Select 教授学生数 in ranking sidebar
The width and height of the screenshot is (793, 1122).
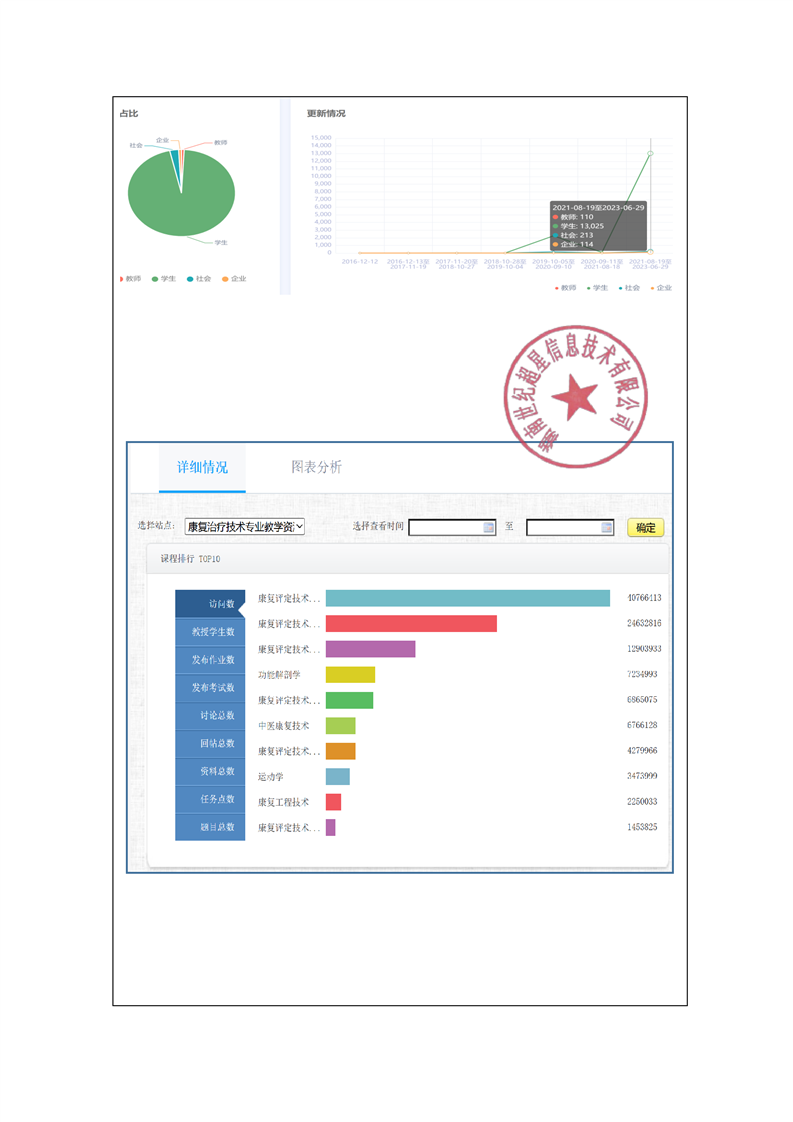tap(210, 632)
